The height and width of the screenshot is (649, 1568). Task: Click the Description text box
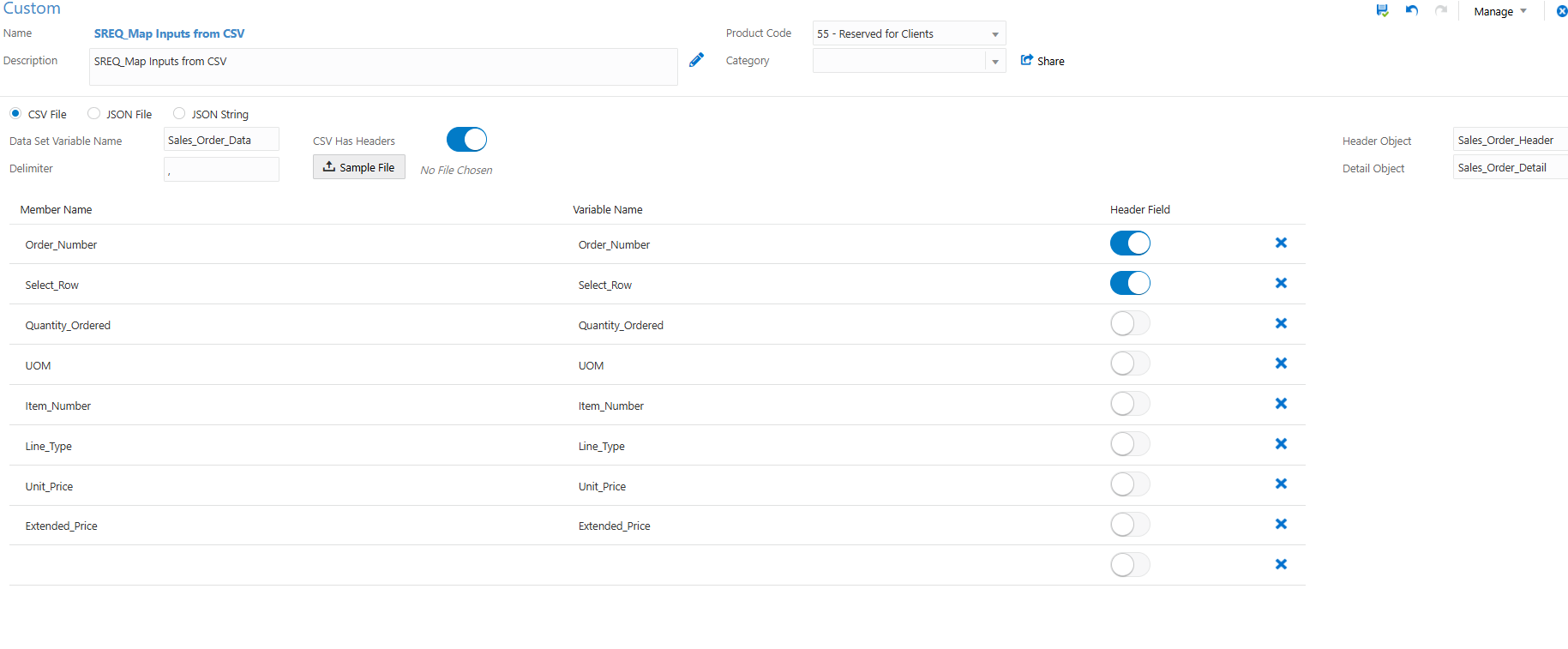383,67
